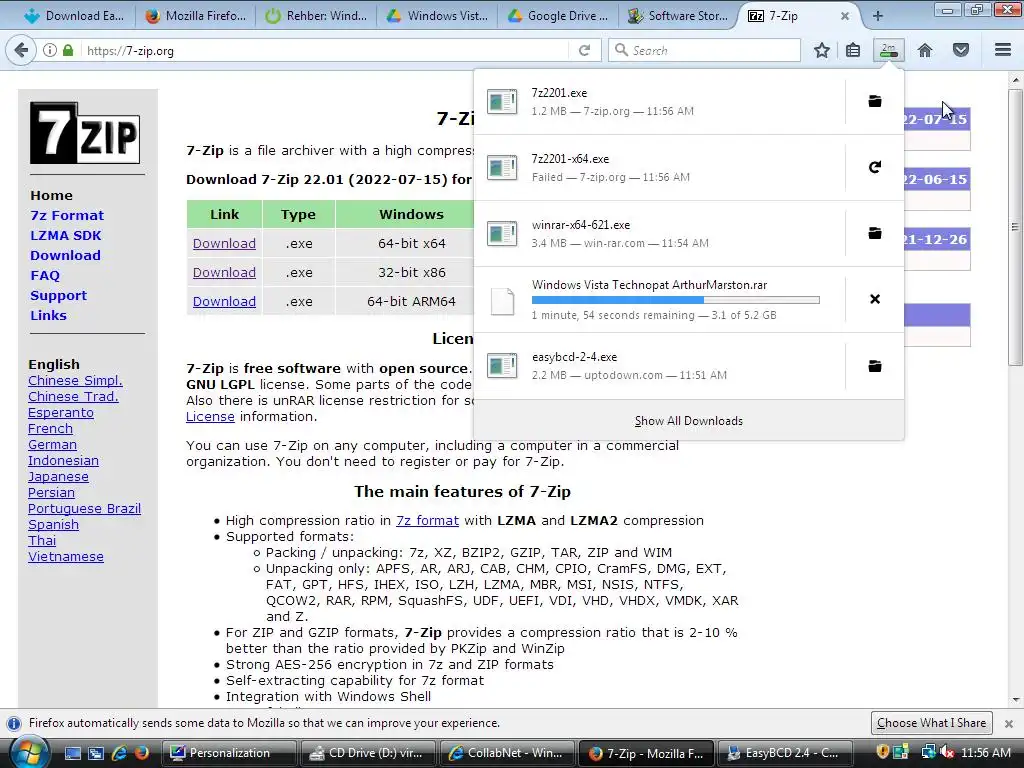Screen dimensions: 1024x768
Task: Click the security shield tray icon
Action: 882,753
